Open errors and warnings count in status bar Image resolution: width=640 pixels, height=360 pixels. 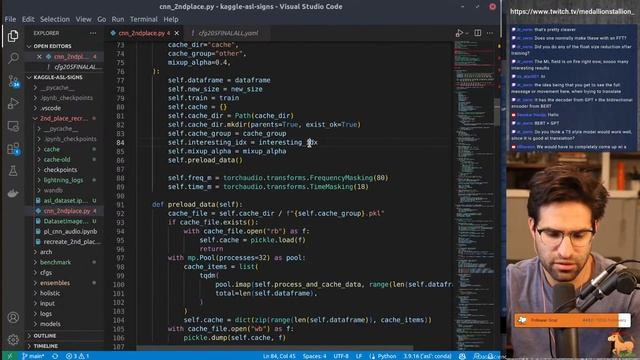tap(78, 356)
